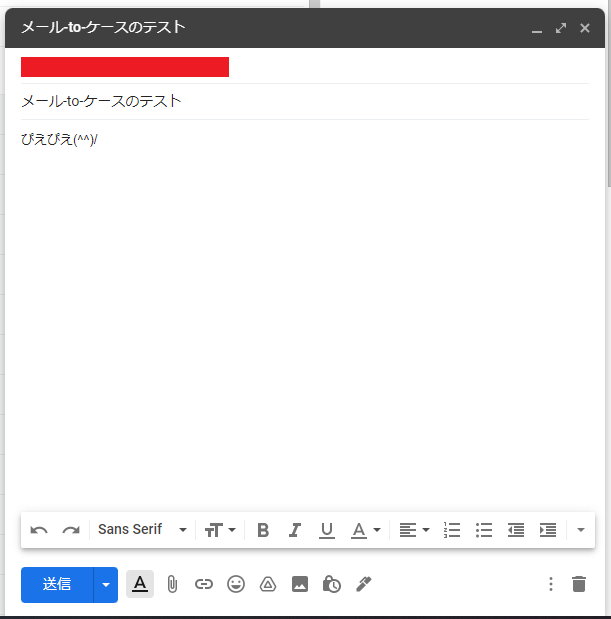This screenshot has width=611, height=619.
Task: Undo the last edit
Action: click(39, 530)
